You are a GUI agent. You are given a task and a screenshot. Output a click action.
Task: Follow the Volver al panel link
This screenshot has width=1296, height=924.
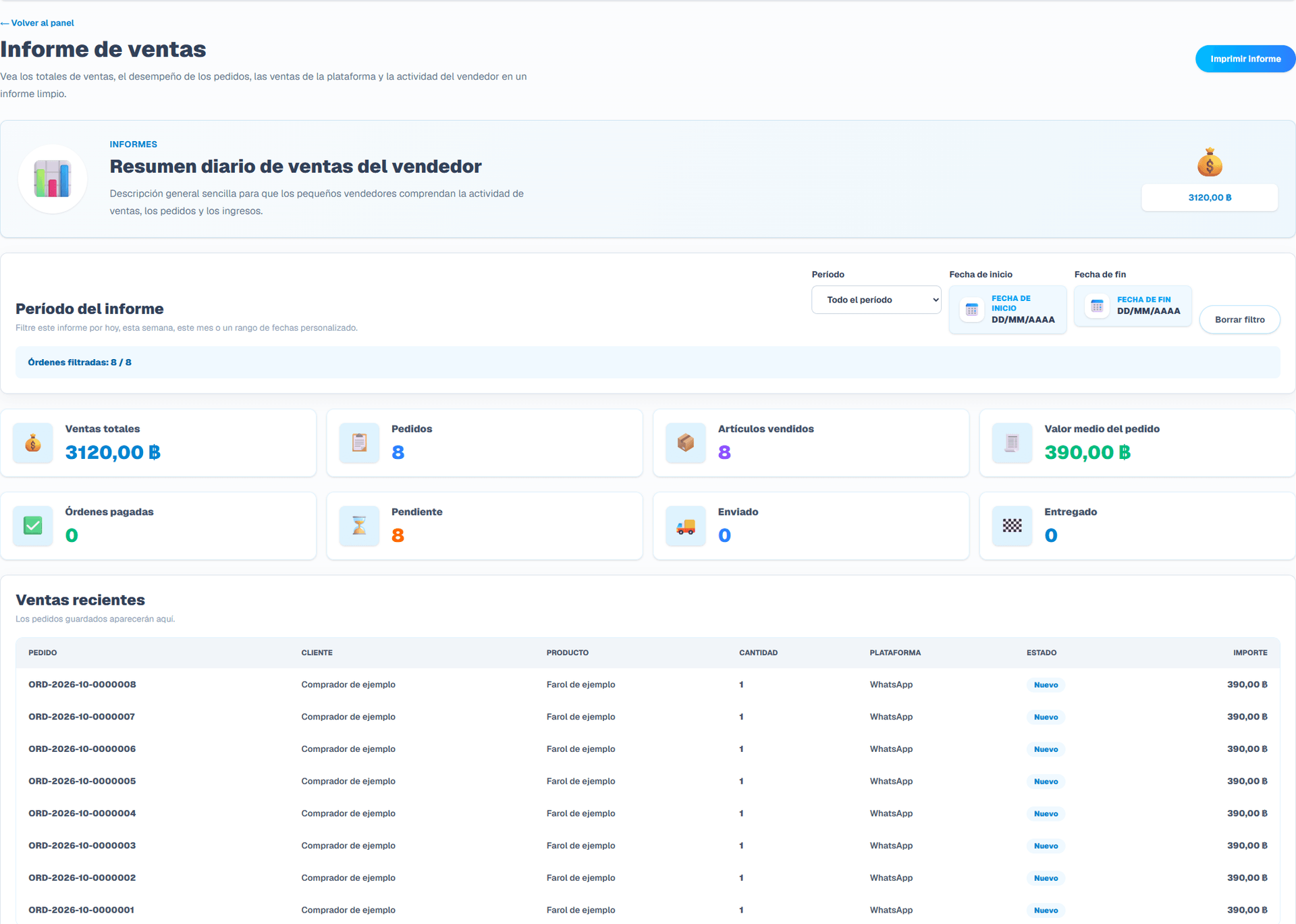coord(37,23)
